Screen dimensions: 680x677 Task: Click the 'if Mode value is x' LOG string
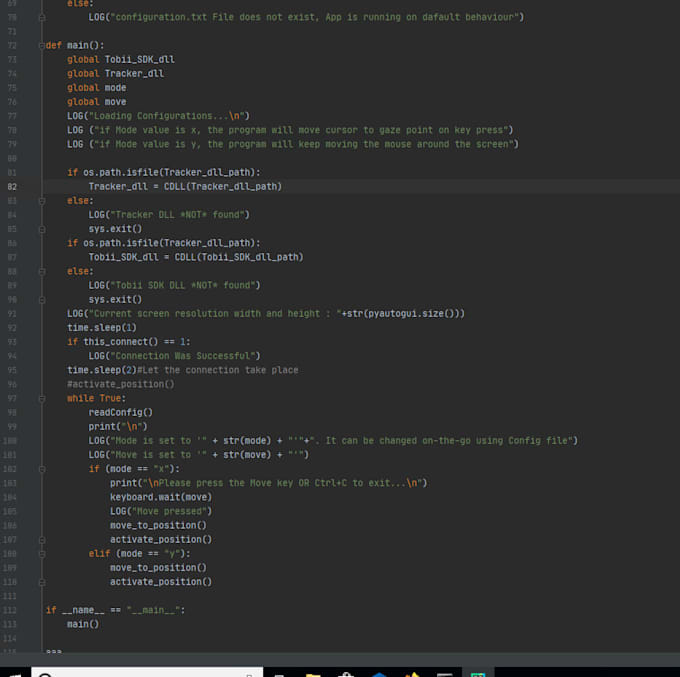pos(301,130)
